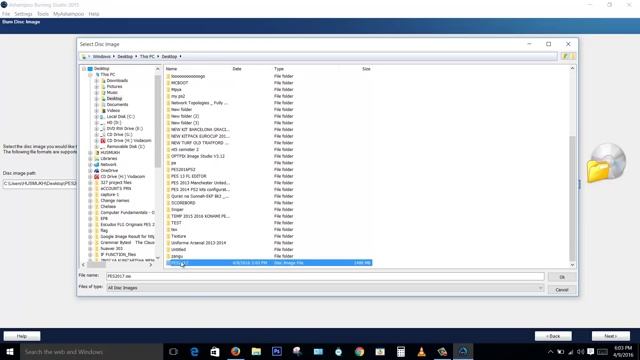Open File Explorer from the taskbar
Viewport: 640px width, 360px height.
[x=256, y=351]
